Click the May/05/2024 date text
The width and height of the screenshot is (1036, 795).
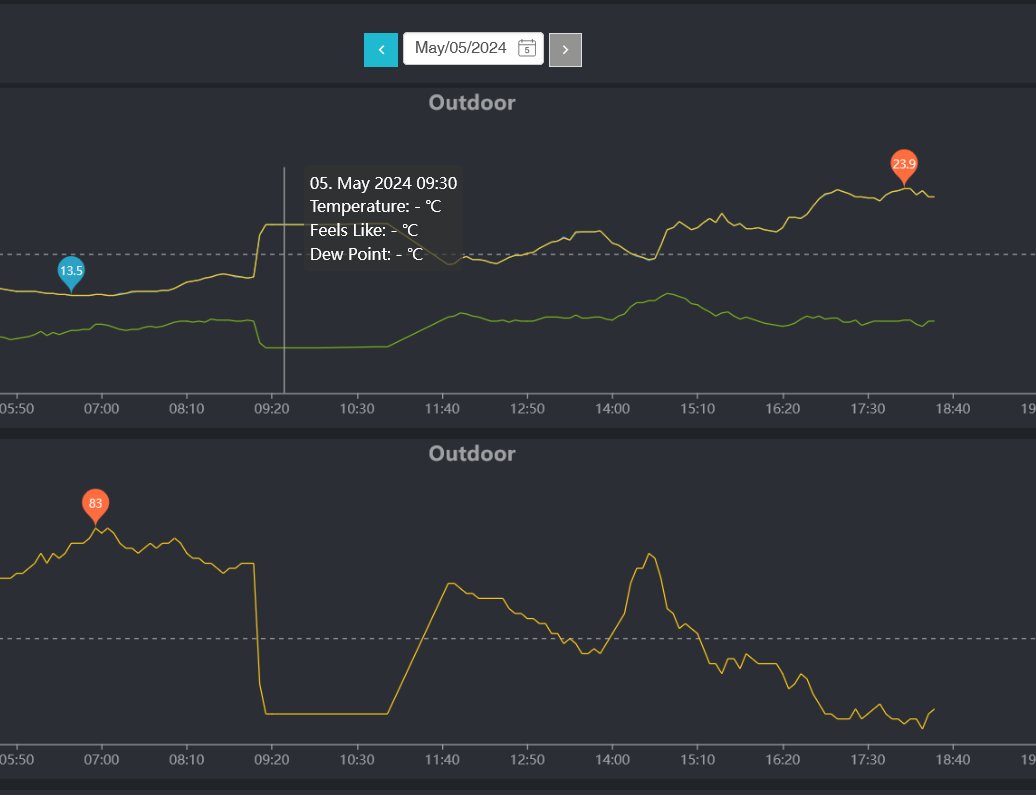(x=461, y=48)
